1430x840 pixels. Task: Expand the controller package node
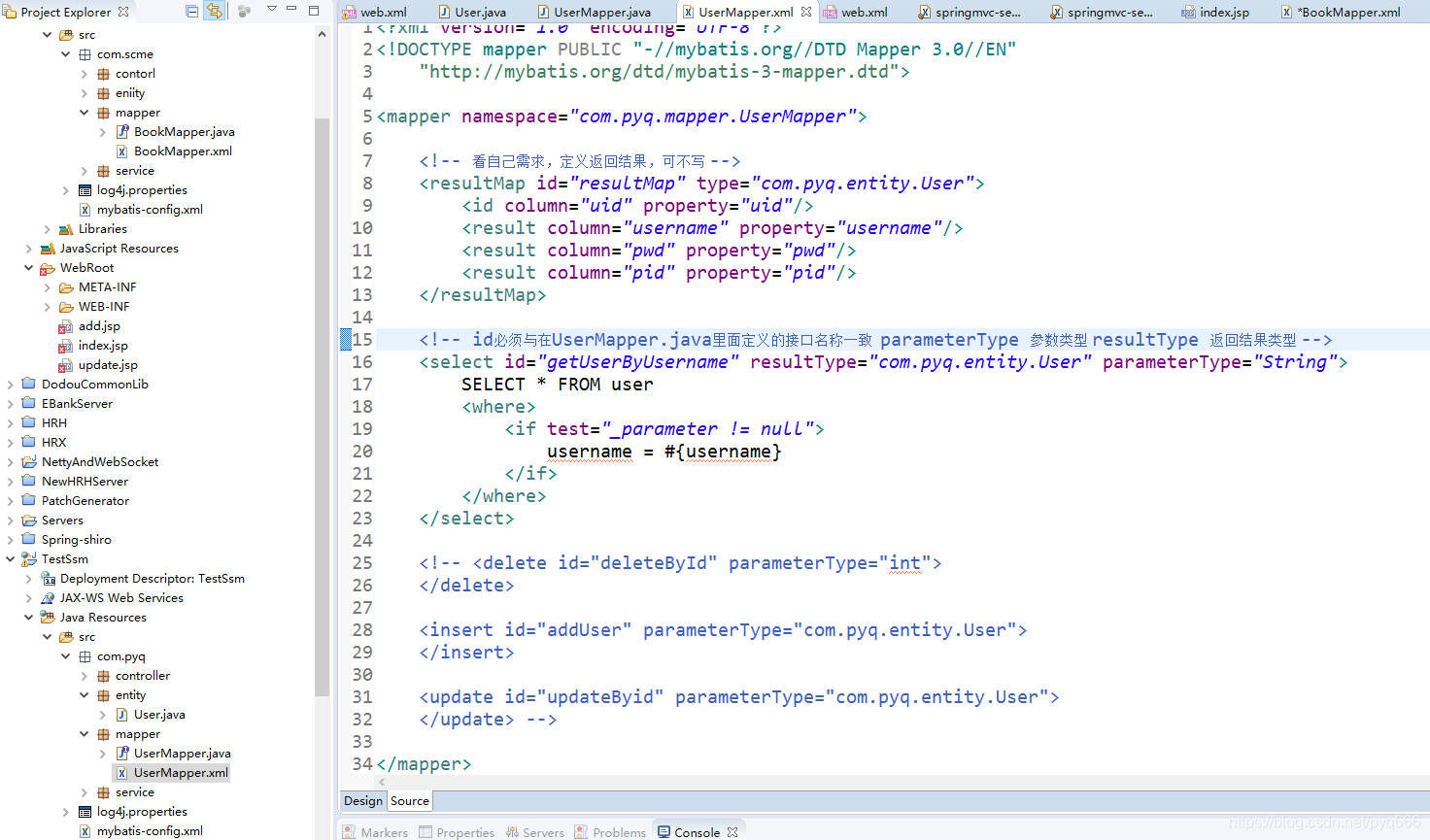pos(85,676)
